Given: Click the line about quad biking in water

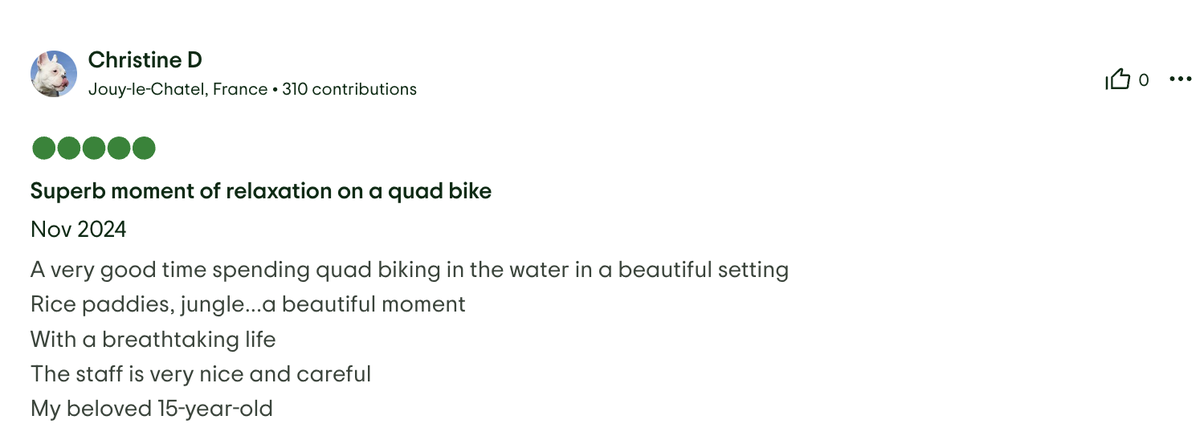Looking at the screenshot, I should tap(410, 270).
